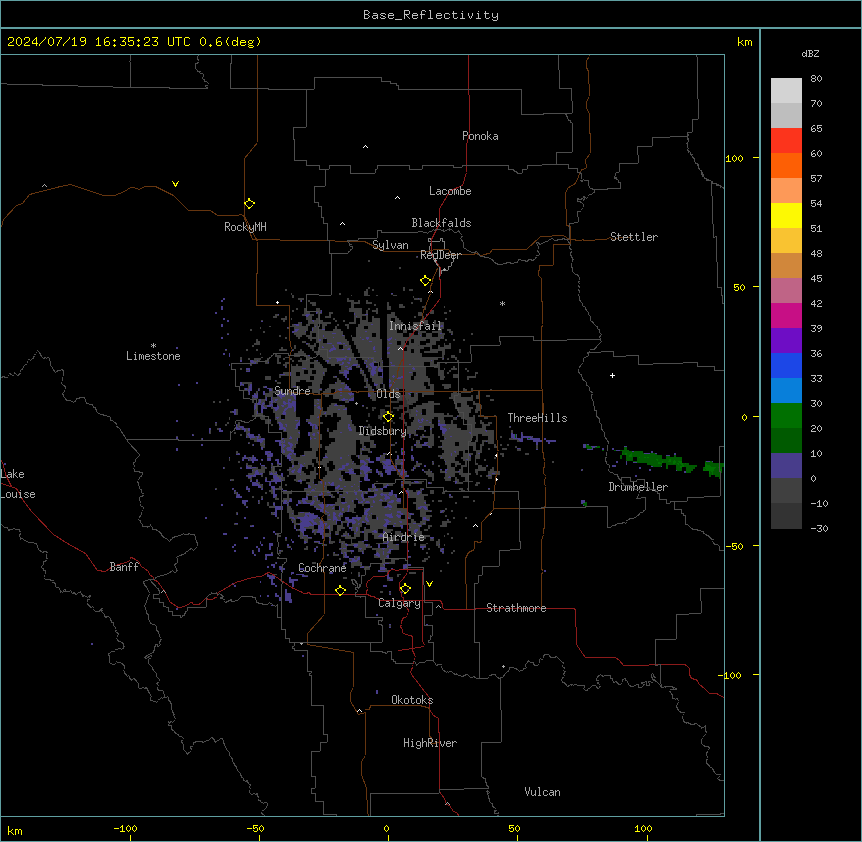Click the Okotoks city label
862x842 pixels.
(412, 700)
